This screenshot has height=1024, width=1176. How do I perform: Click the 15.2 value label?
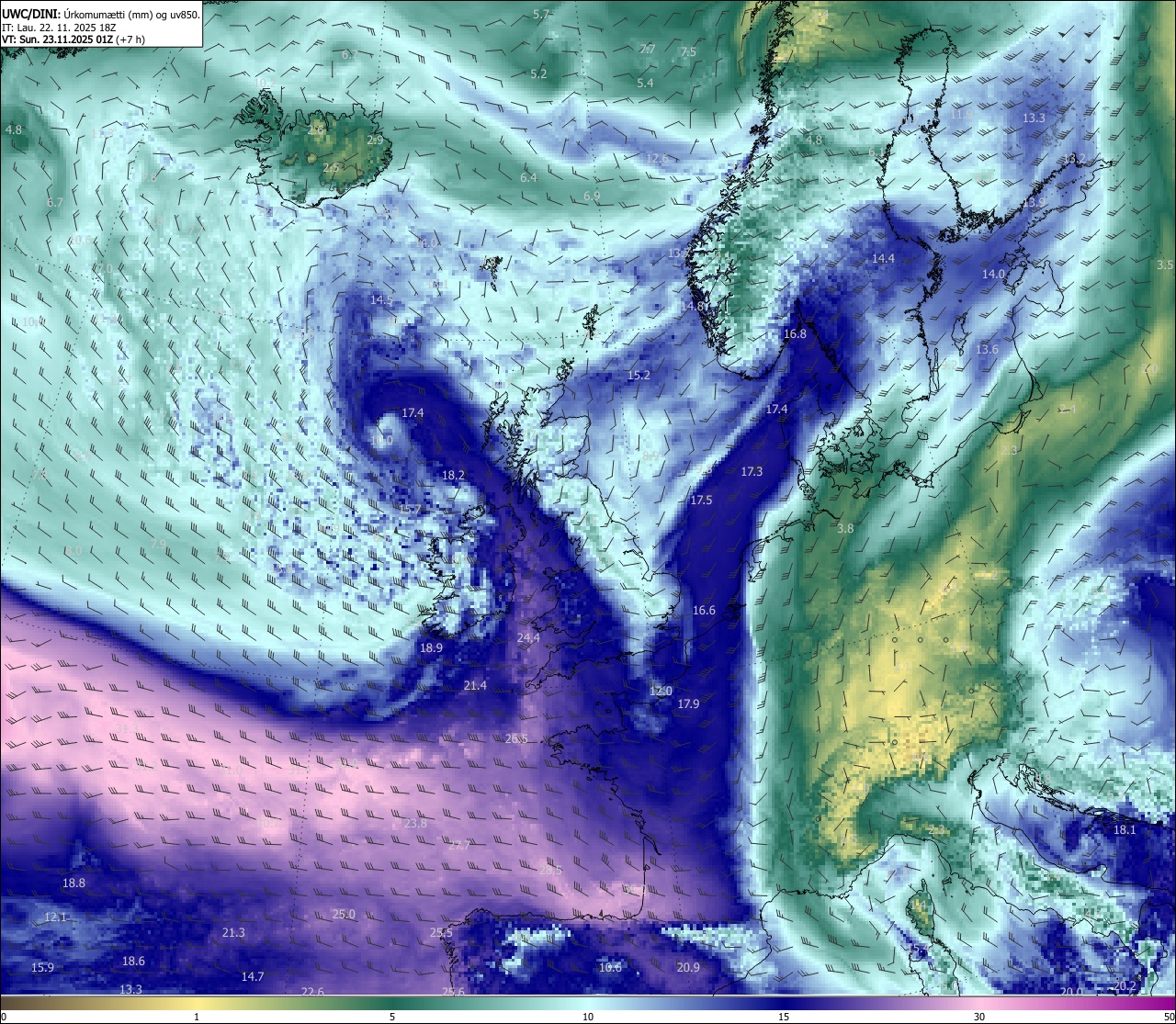click(x=639, y=375)
